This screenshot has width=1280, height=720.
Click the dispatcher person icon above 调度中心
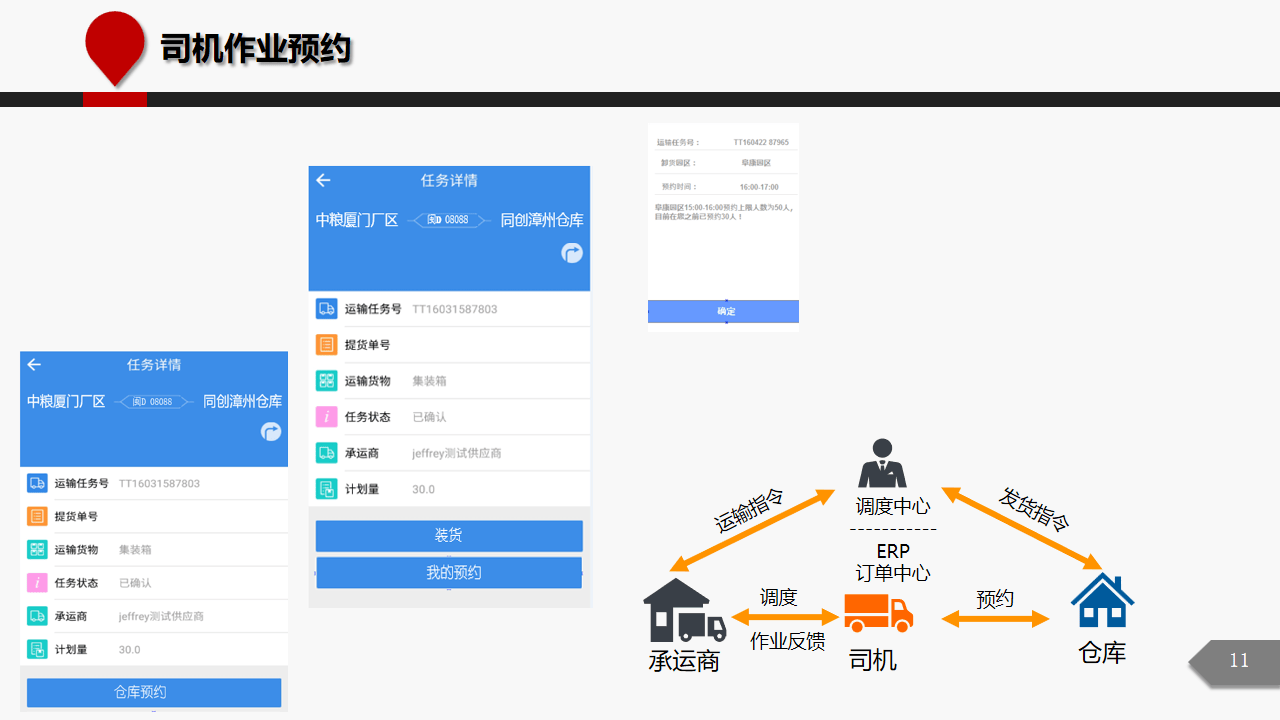pos(882,464)
